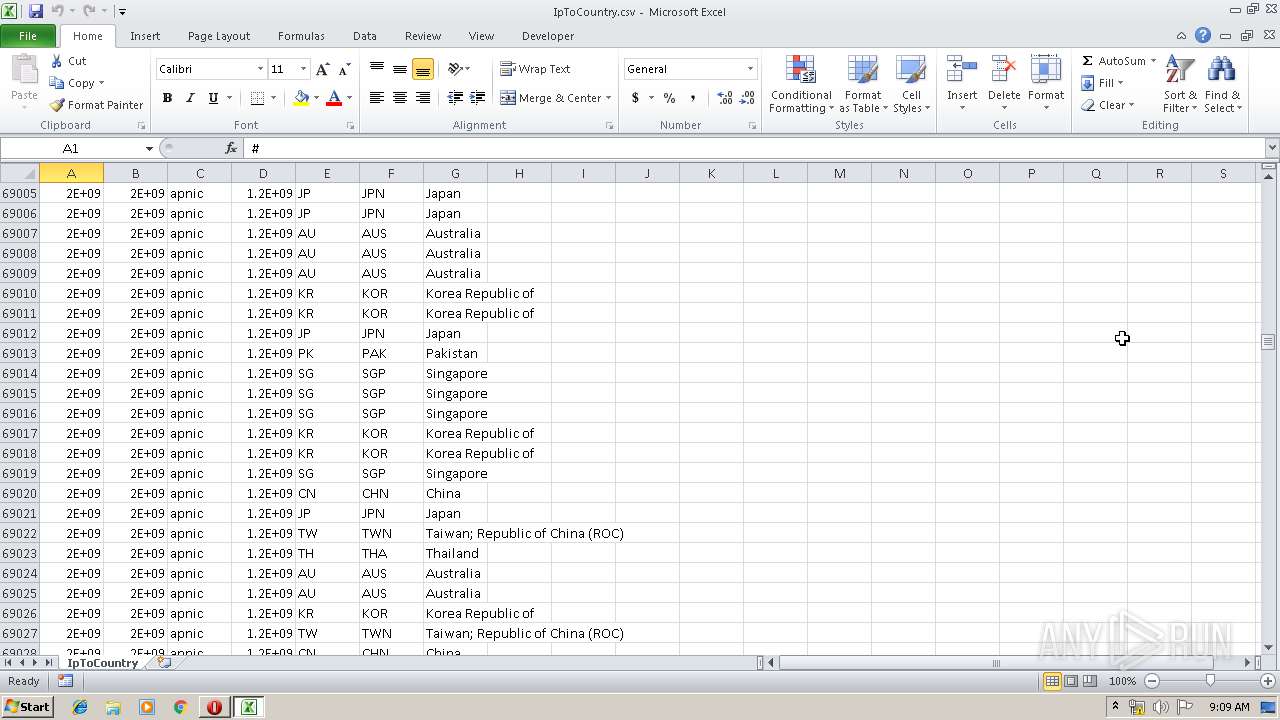The image size is (1280, 720).
Task: Click Insert cells button
Action: [x=962, y=85]
